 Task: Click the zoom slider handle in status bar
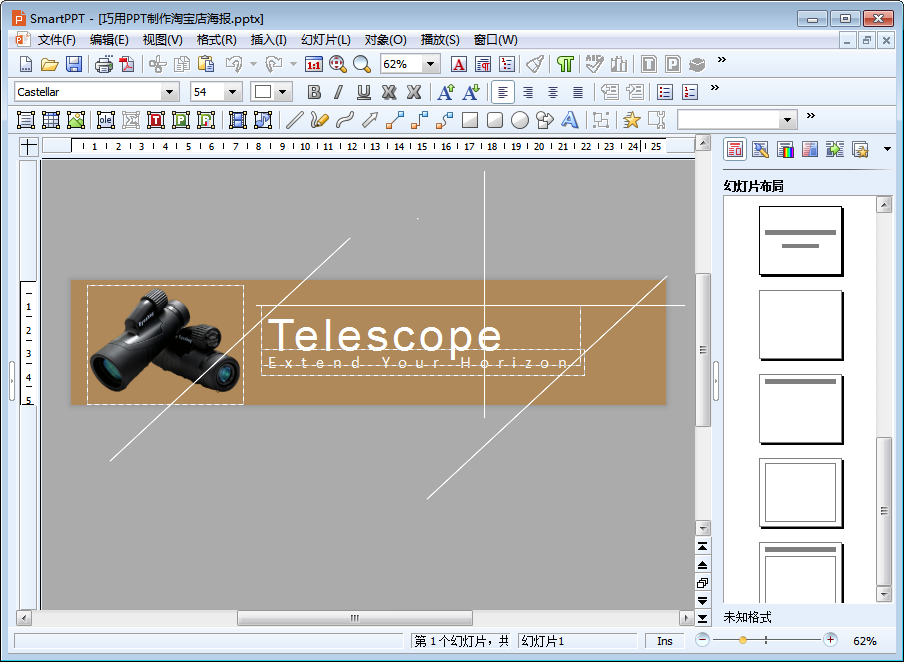coord(743,640)
